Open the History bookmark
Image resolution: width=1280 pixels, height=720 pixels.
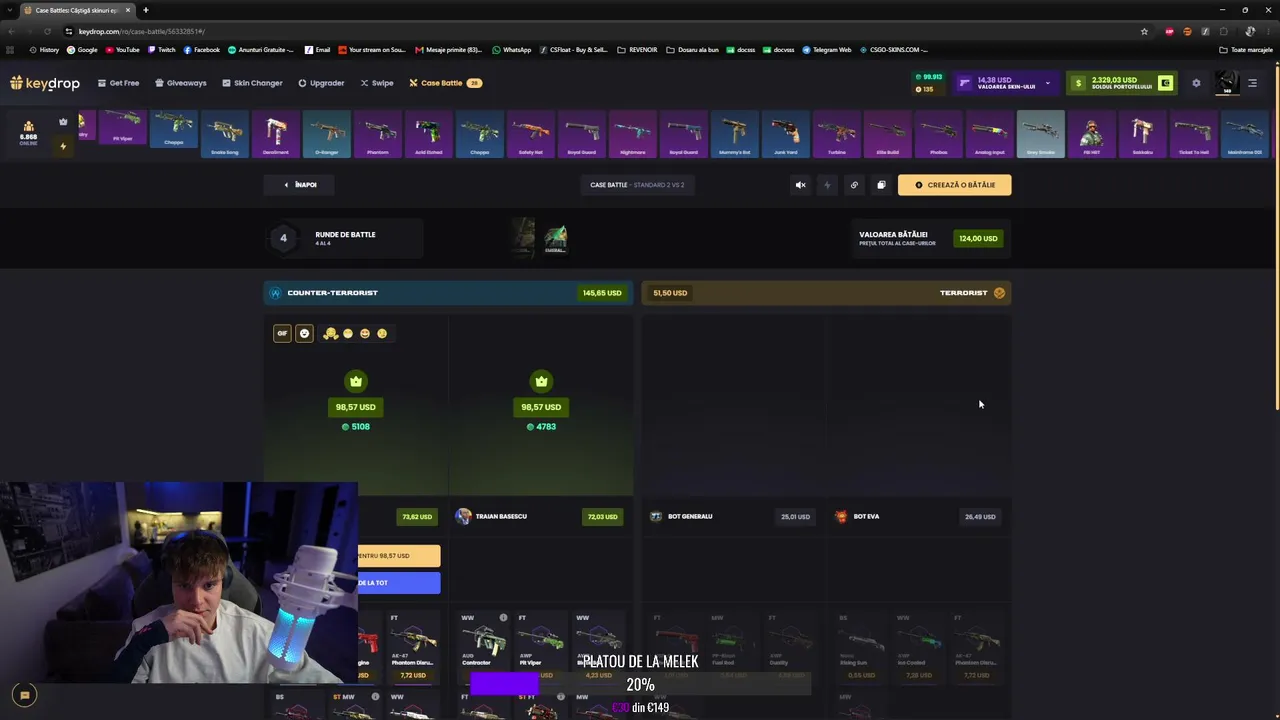pyautogui.click(x=44, y=50)
